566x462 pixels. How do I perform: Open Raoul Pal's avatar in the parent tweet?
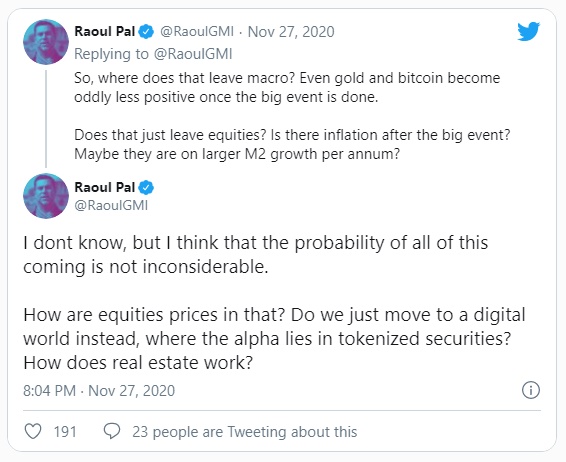[x=46, y=42]
